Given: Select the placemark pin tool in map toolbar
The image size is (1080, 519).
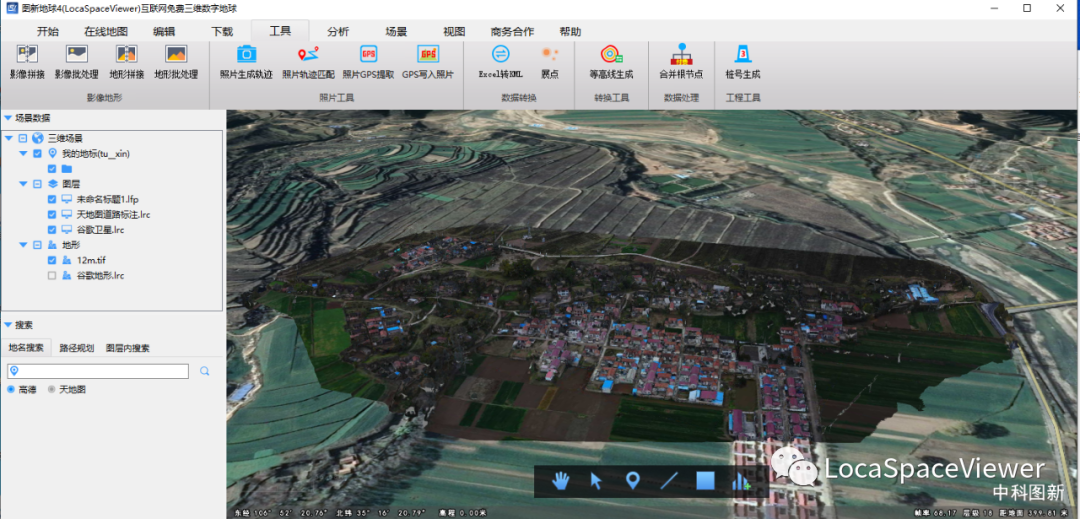Looking at the screenshot, I should (x=632, y=480).
